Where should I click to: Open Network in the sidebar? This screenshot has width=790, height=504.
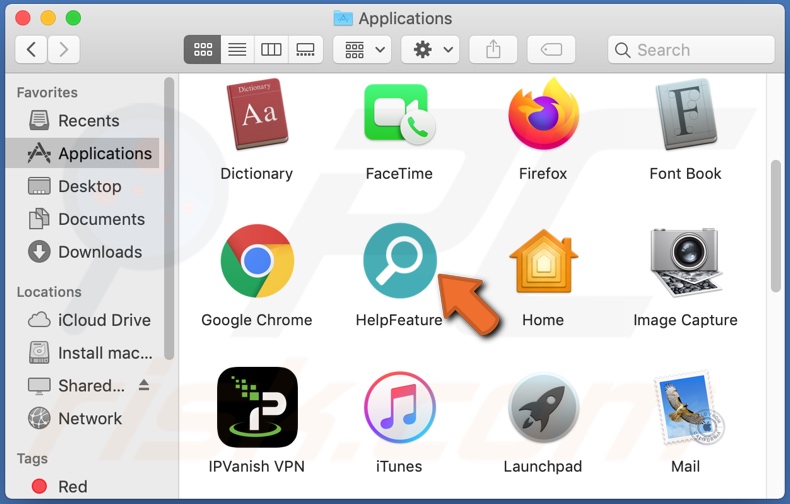point(83,418)
